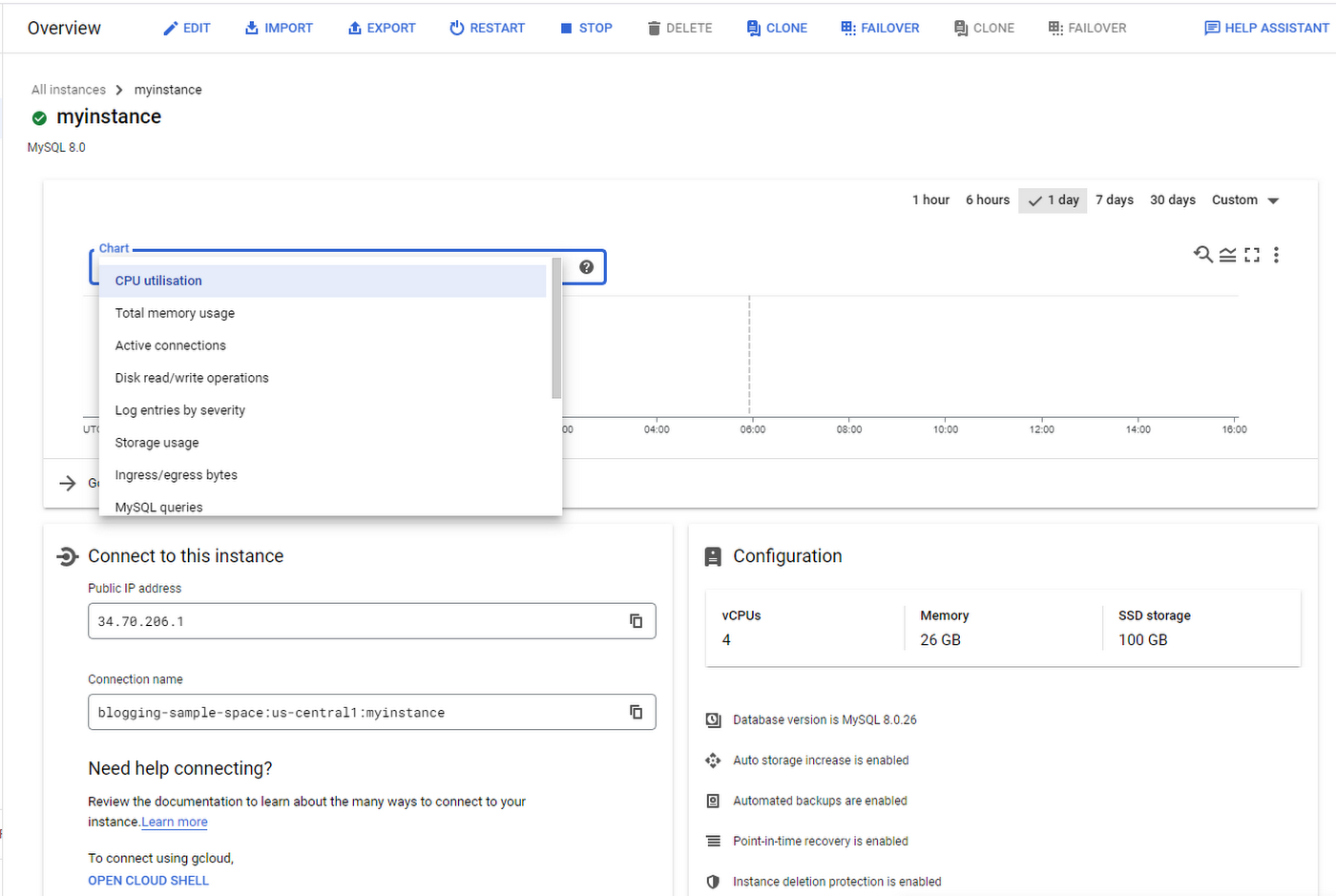Click 'Auto storage increase is enabled' text
This screenshot has width=1336, height=896.
point(821,761)
